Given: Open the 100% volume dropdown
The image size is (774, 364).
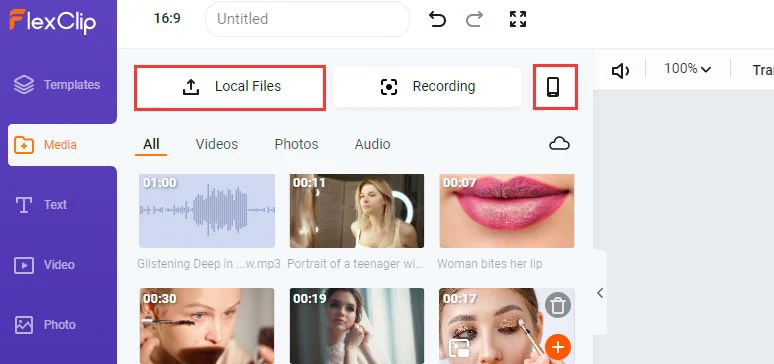Looking at the screenshot, I should 687,69.
